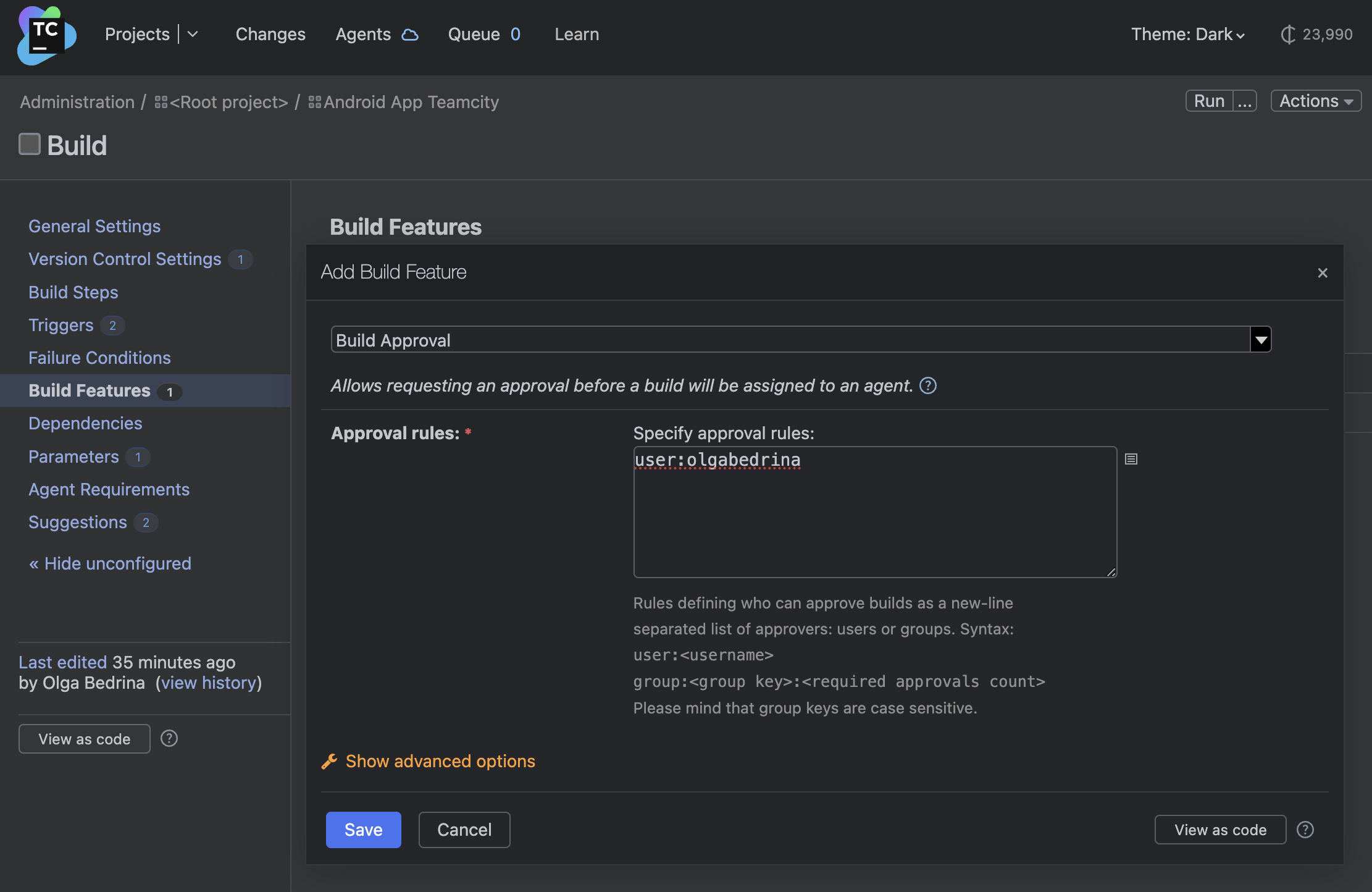
Task: Open the expanded editor icon beside approval rules
Action: (x=1132, y=458)
